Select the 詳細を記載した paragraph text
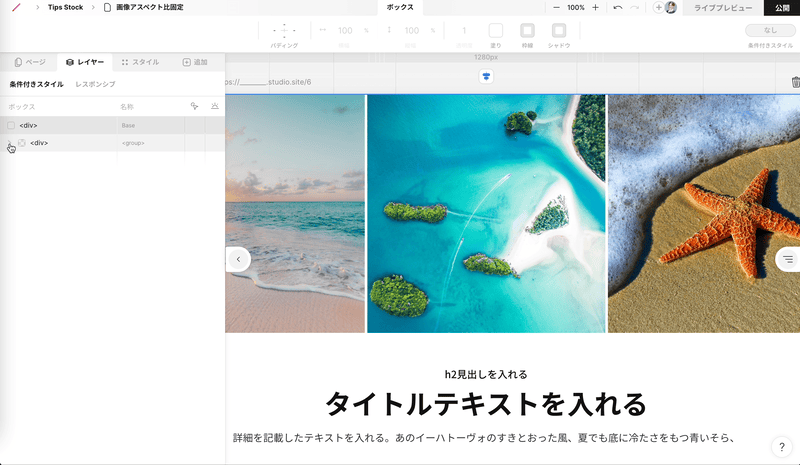The image size is (800, 465). coord(484,437)
